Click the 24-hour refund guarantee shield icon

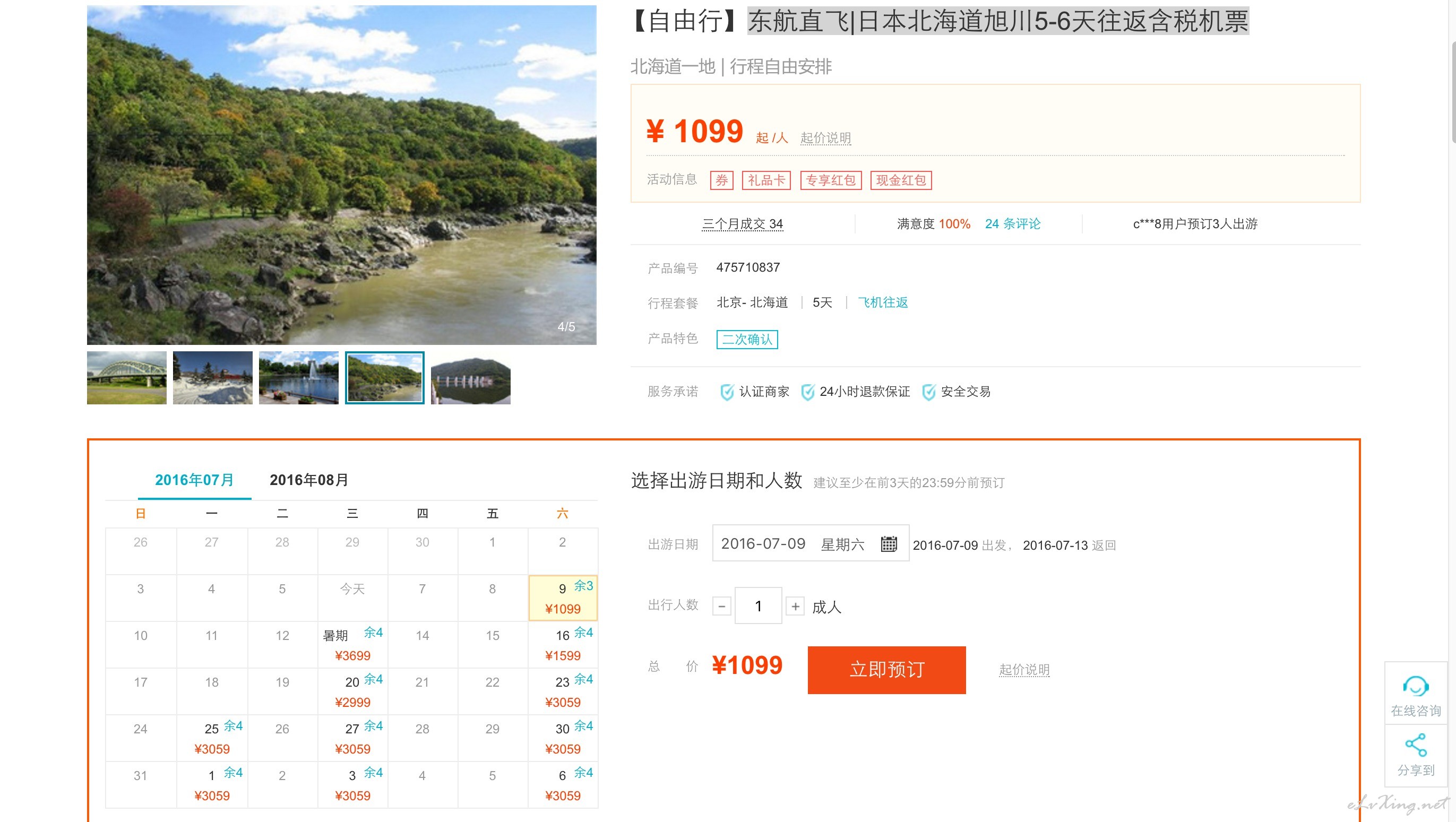point(808,392)
